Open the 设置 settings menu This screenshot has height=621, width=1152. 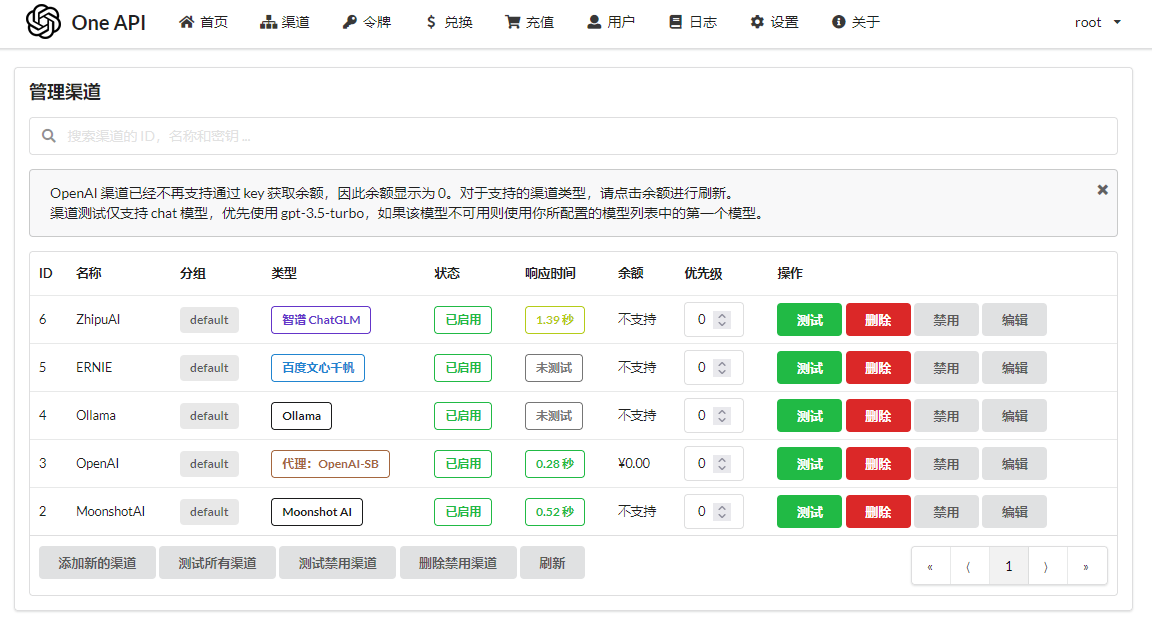[x=774, y=22]
